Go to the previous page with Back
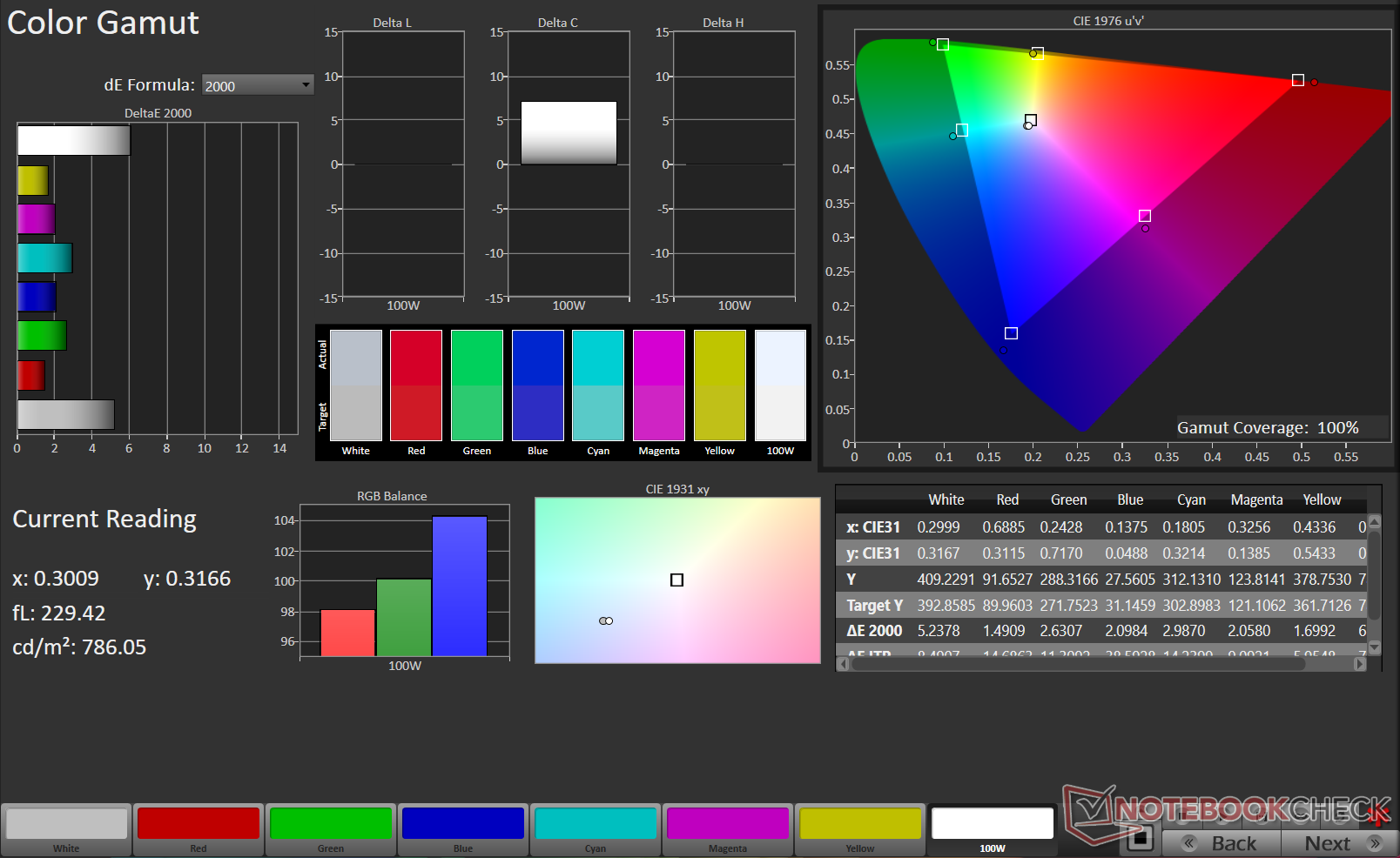 click(1222, 843)
